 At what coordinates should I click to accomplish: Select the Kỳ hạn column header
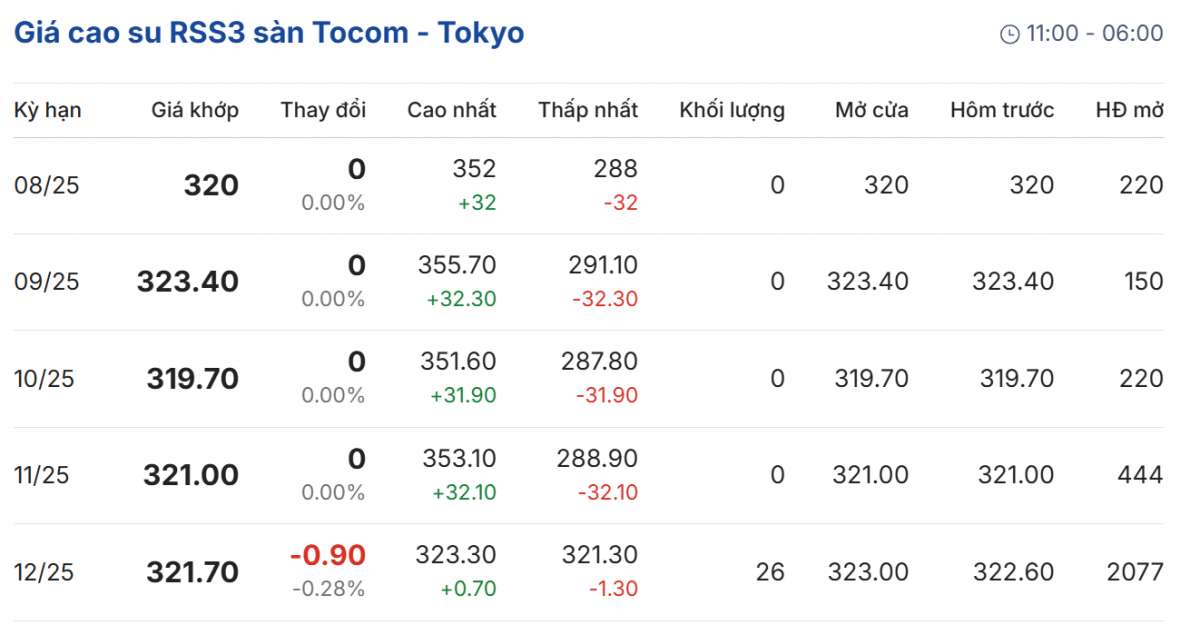pos(47,110)
